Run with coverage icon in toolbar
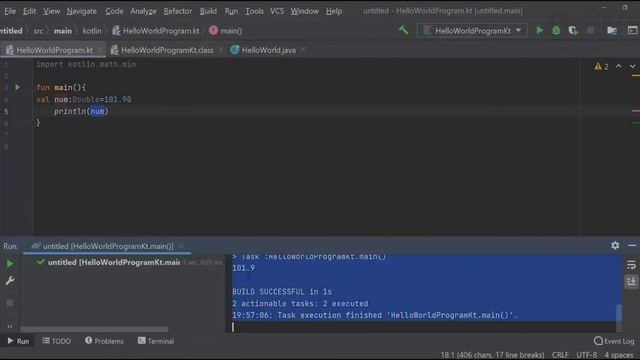The width and height of the screenshot is (640, 360). tap(573, 30)
